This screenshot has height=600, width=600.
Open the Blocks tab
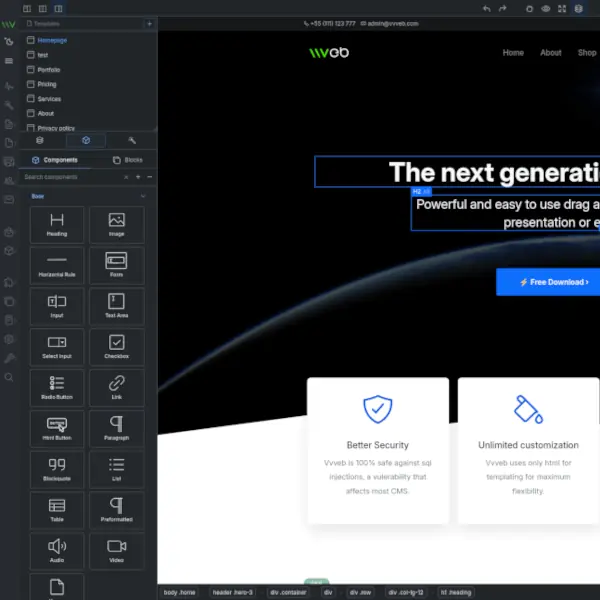tap(128, 160)
